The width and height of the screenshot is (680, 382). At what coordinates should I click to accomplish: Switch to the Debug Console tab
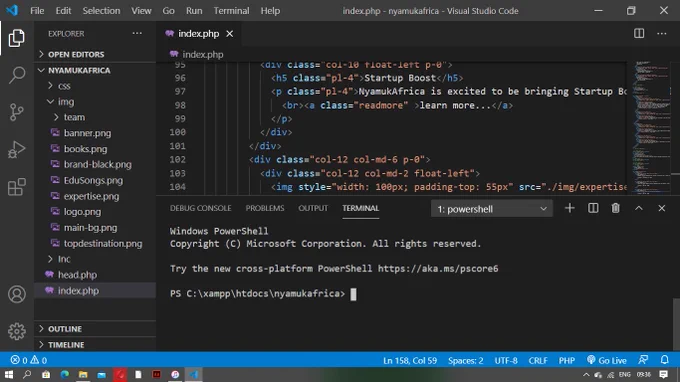tap(200, 208)
